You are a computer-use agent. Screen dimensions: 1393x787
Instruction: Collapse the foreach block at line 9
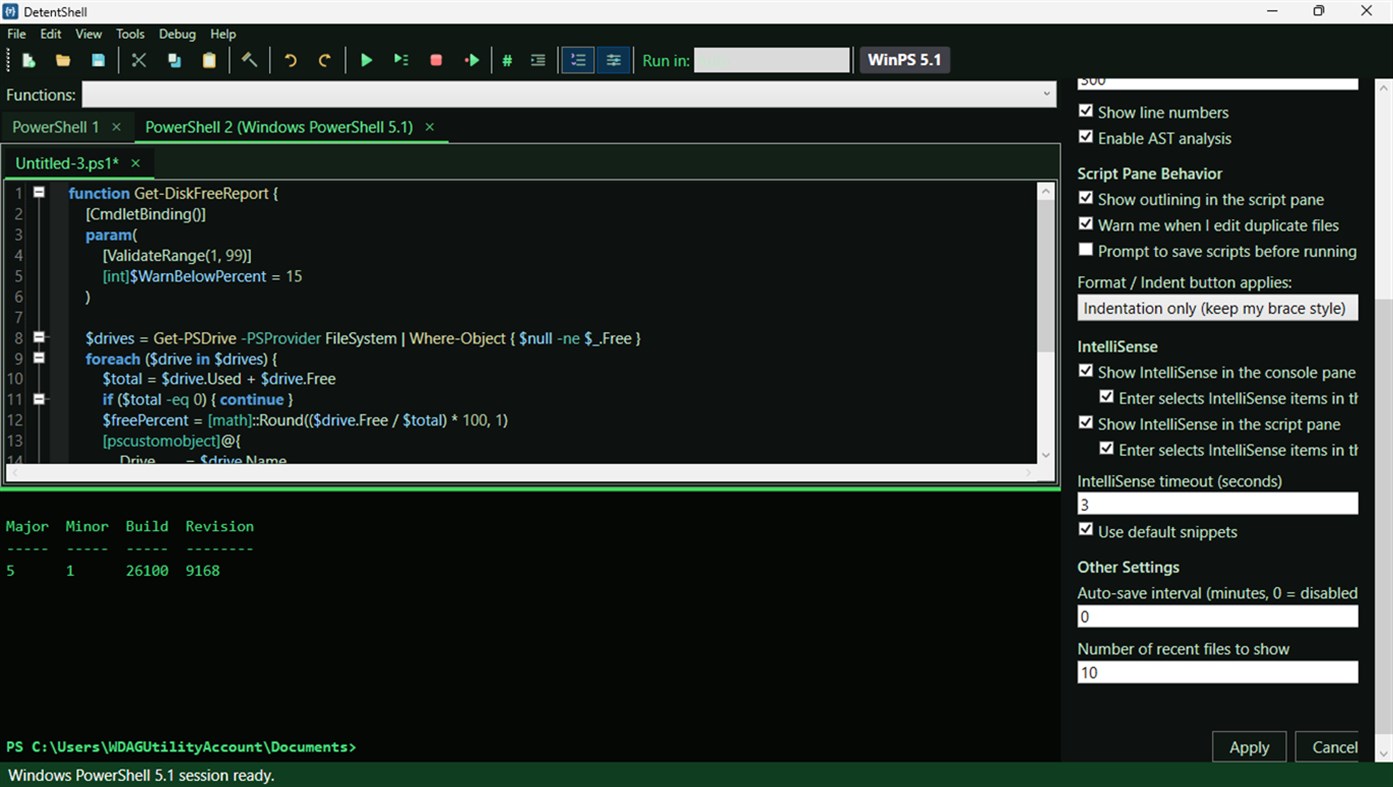coord(39,357)
